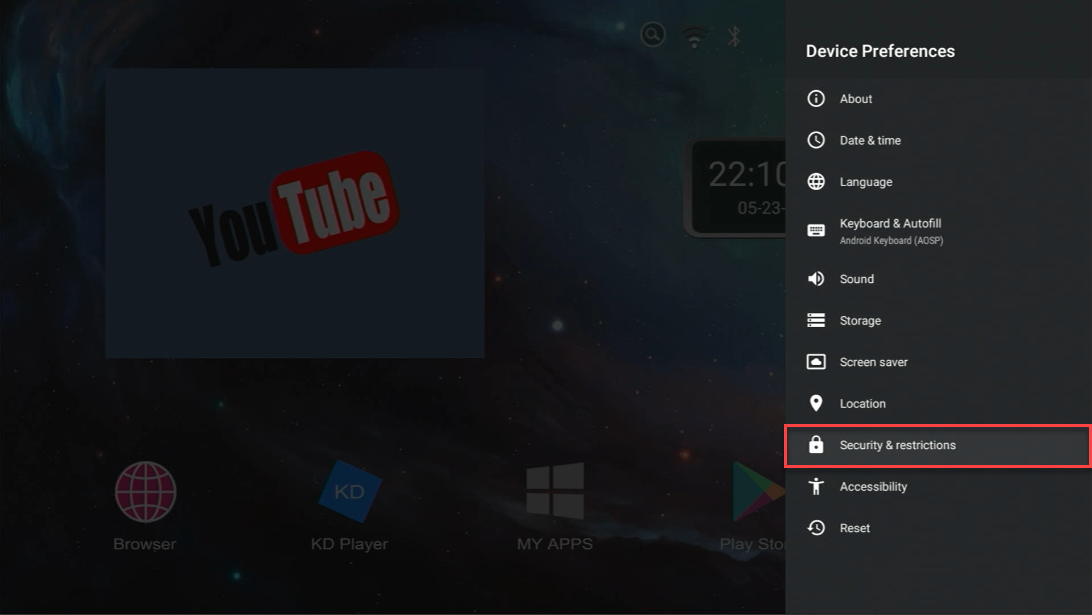Open Keyboard & Autofill settings
1092x615 pixels.
[938, 231]
